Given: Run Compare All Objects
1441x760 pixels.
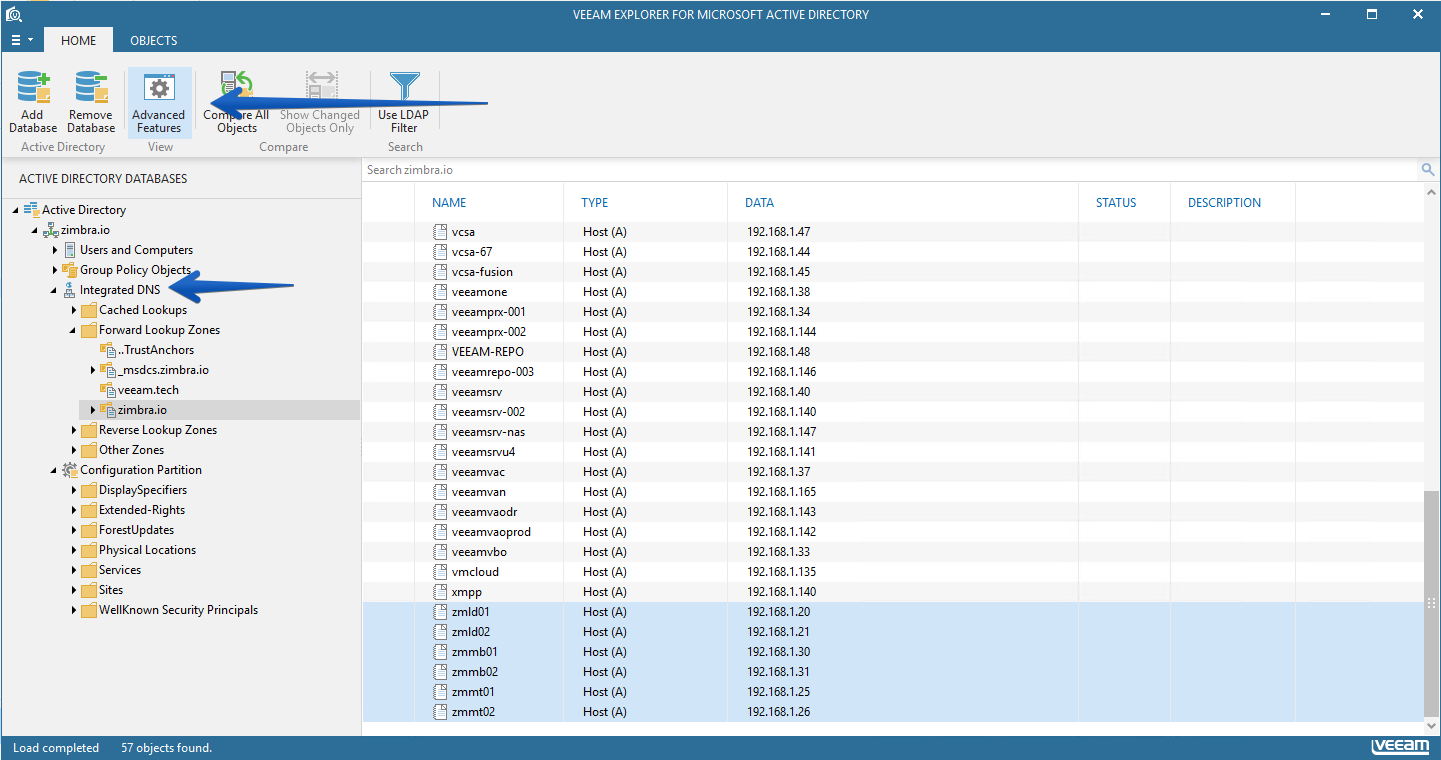Looking at the screenshot, I should point(237,102).
